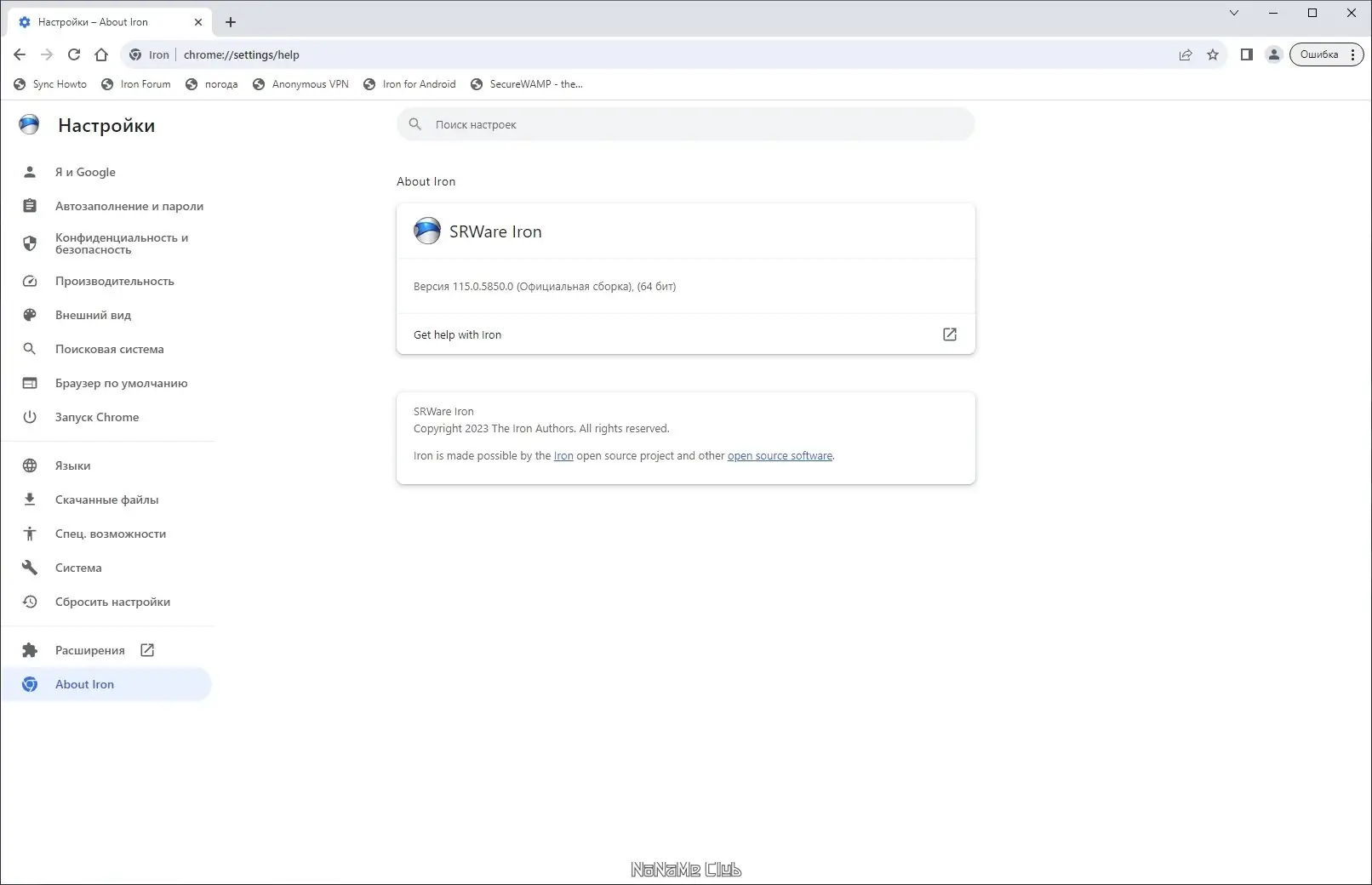
Task: Close the Настройки – About Iron tab
Action: click(x=198, y=22)
